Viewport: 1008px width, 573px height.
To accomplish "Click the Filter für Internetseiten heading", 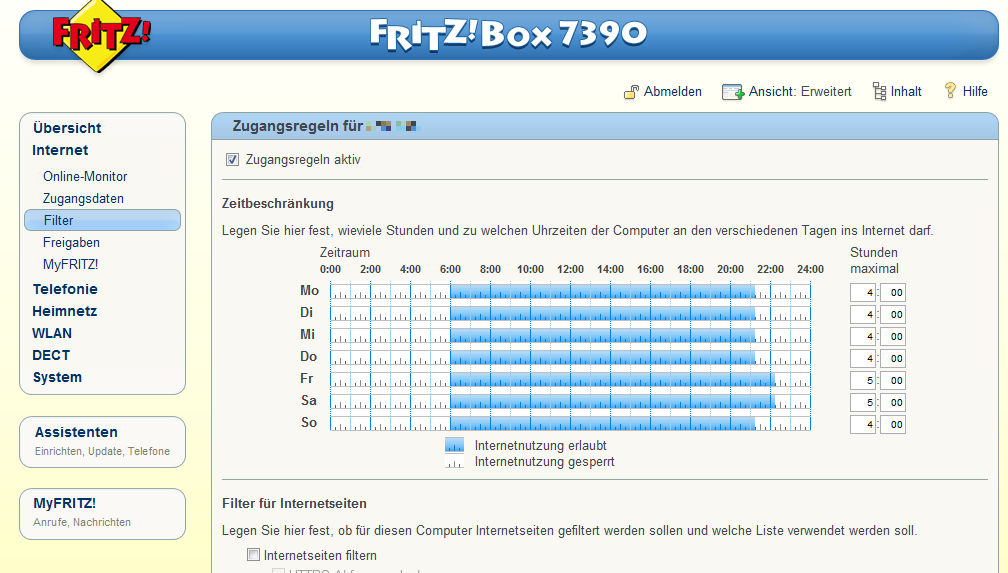I will coord(294,504).
